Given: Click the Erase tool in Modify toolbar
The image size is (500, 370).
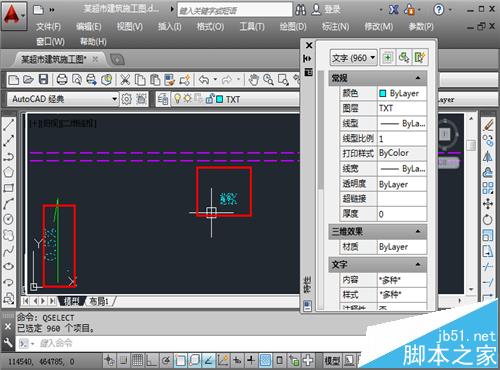Looking at the screenshot, I should tap(488, 125).
